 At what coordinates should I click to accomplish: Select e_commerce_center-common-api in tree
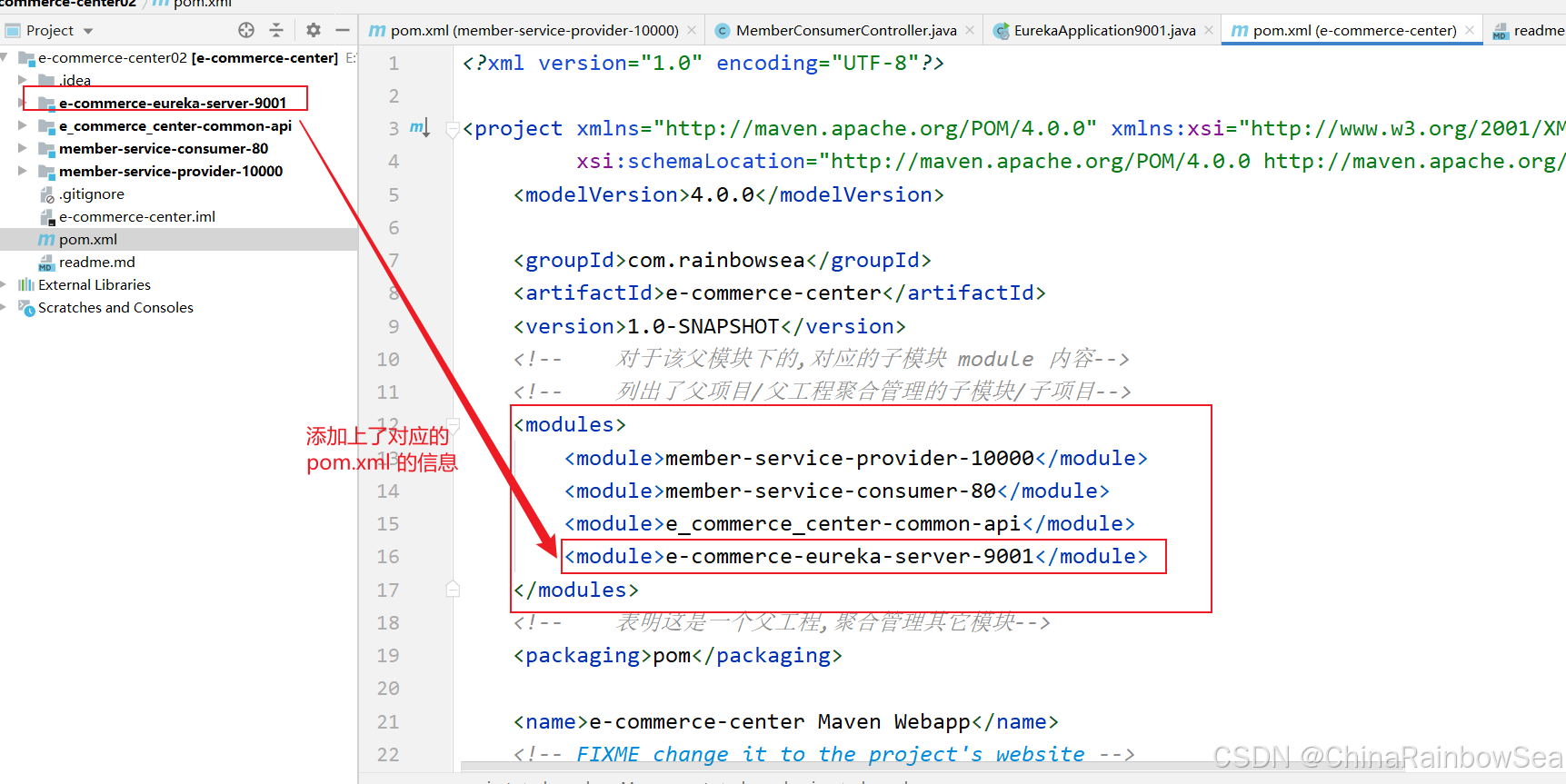tap(175, 125)
